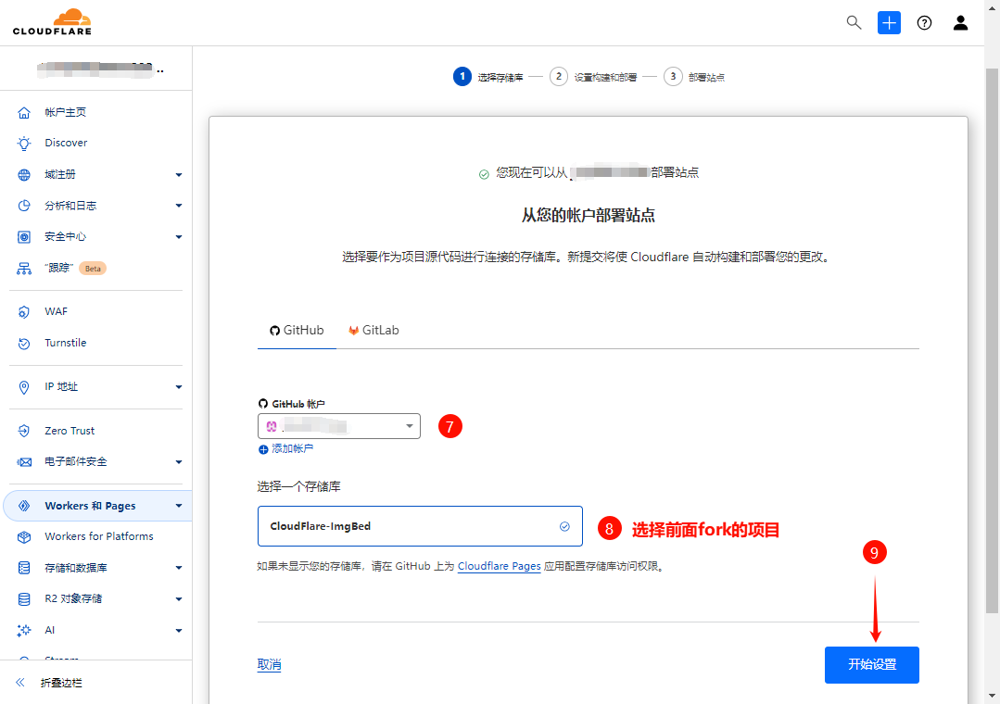This screenshot has width=1000, height=704.
Task: Open the GitHub 帐户 dropdown
Action: tap(339, 426)
